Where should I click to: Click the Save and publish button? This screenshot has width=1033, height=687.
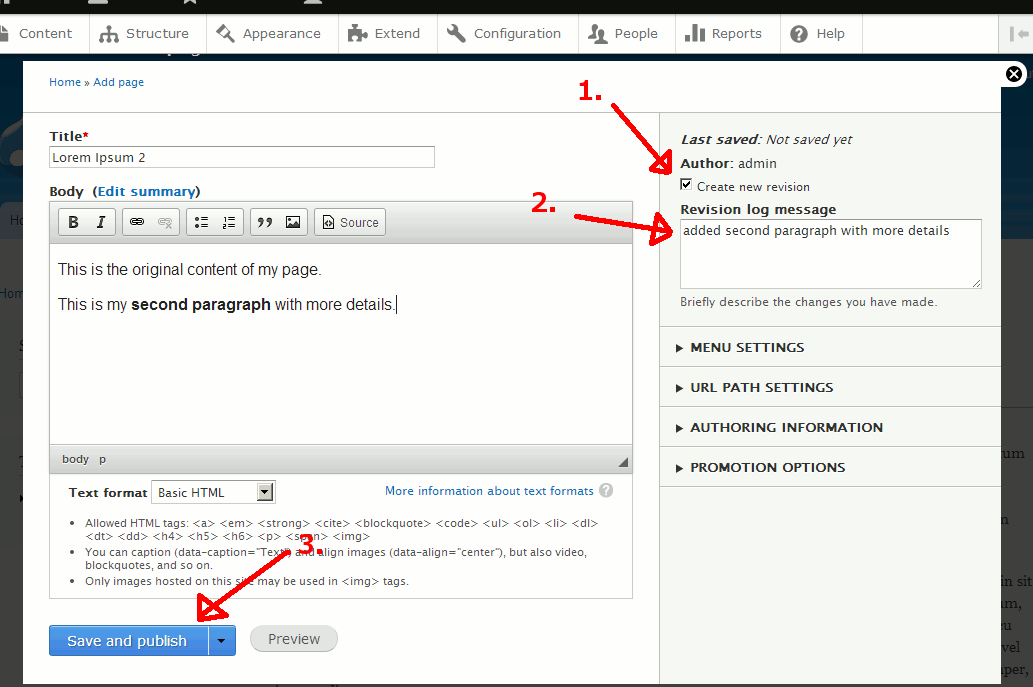click(x=128, y=640)
